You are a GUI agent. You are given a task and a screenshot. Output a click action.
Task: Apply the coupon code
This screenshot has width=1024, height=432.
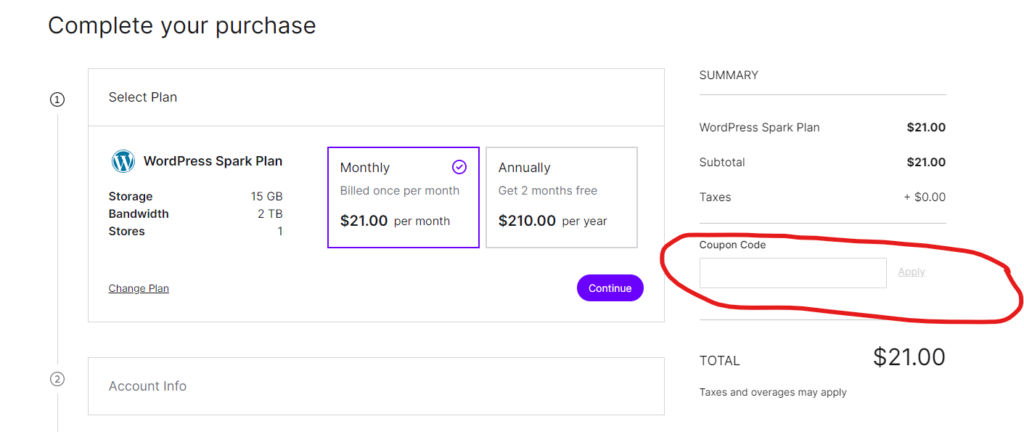coord(911,272)
